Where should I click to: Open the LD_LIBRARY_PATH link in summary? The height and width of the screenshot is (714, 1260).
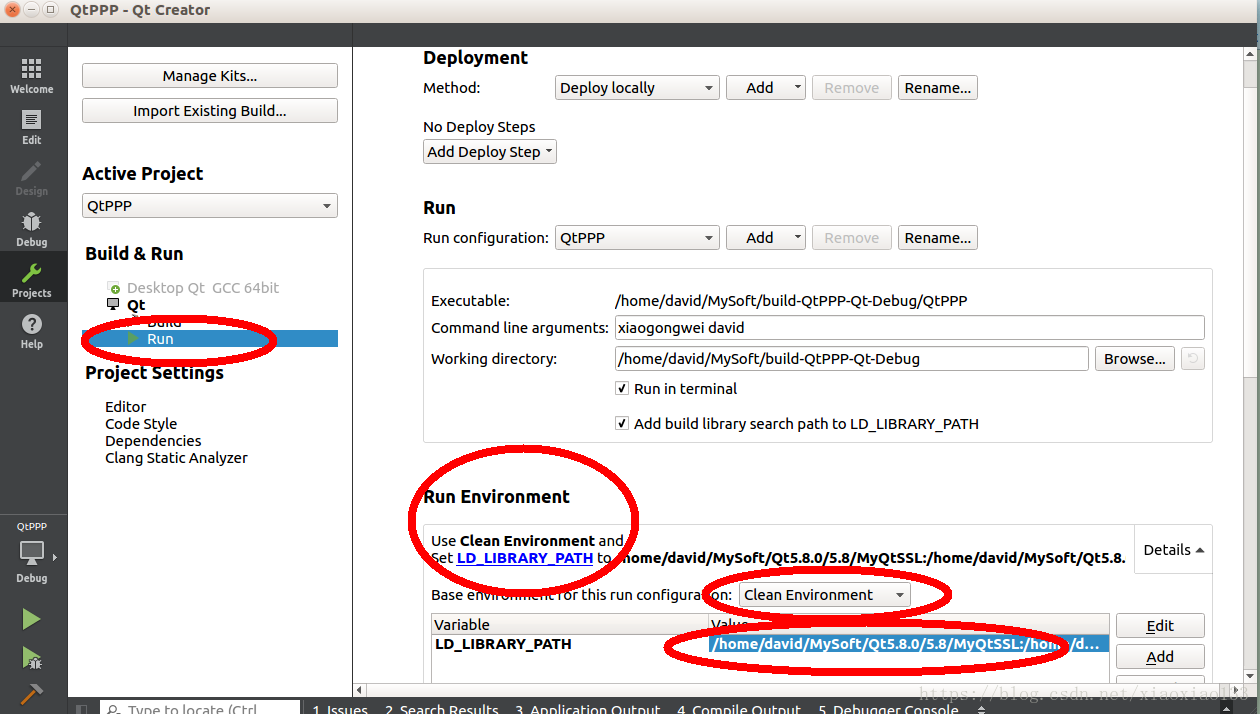click(525, 558)
